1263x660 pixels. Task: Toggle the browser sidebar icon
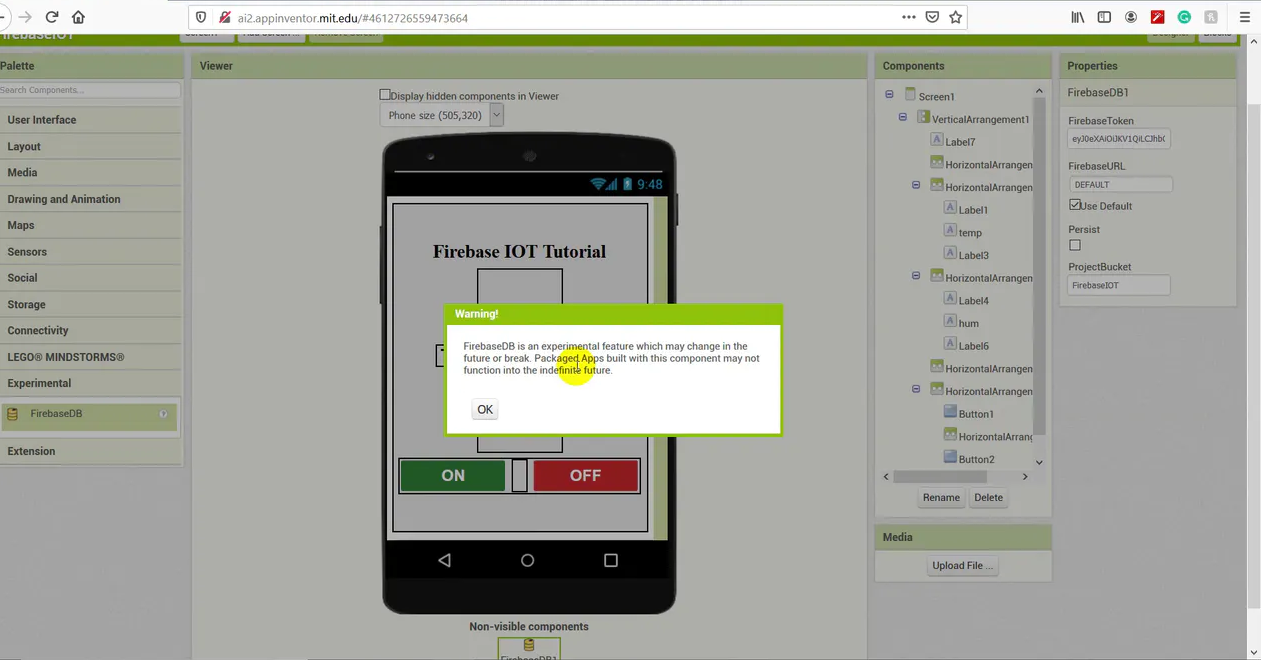point(1104,17)
